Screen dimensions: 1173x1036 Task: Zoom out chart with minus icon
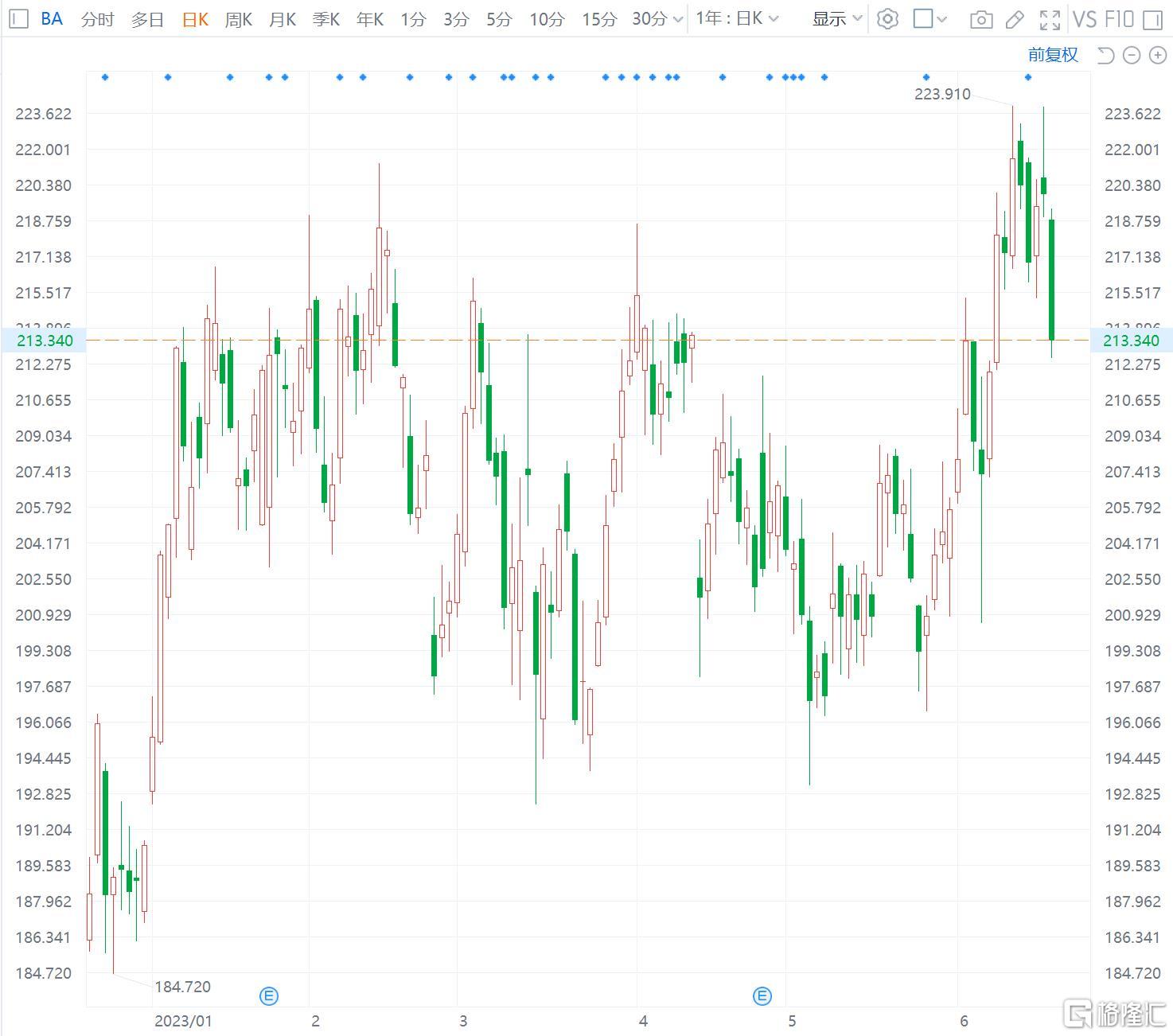1131,55
